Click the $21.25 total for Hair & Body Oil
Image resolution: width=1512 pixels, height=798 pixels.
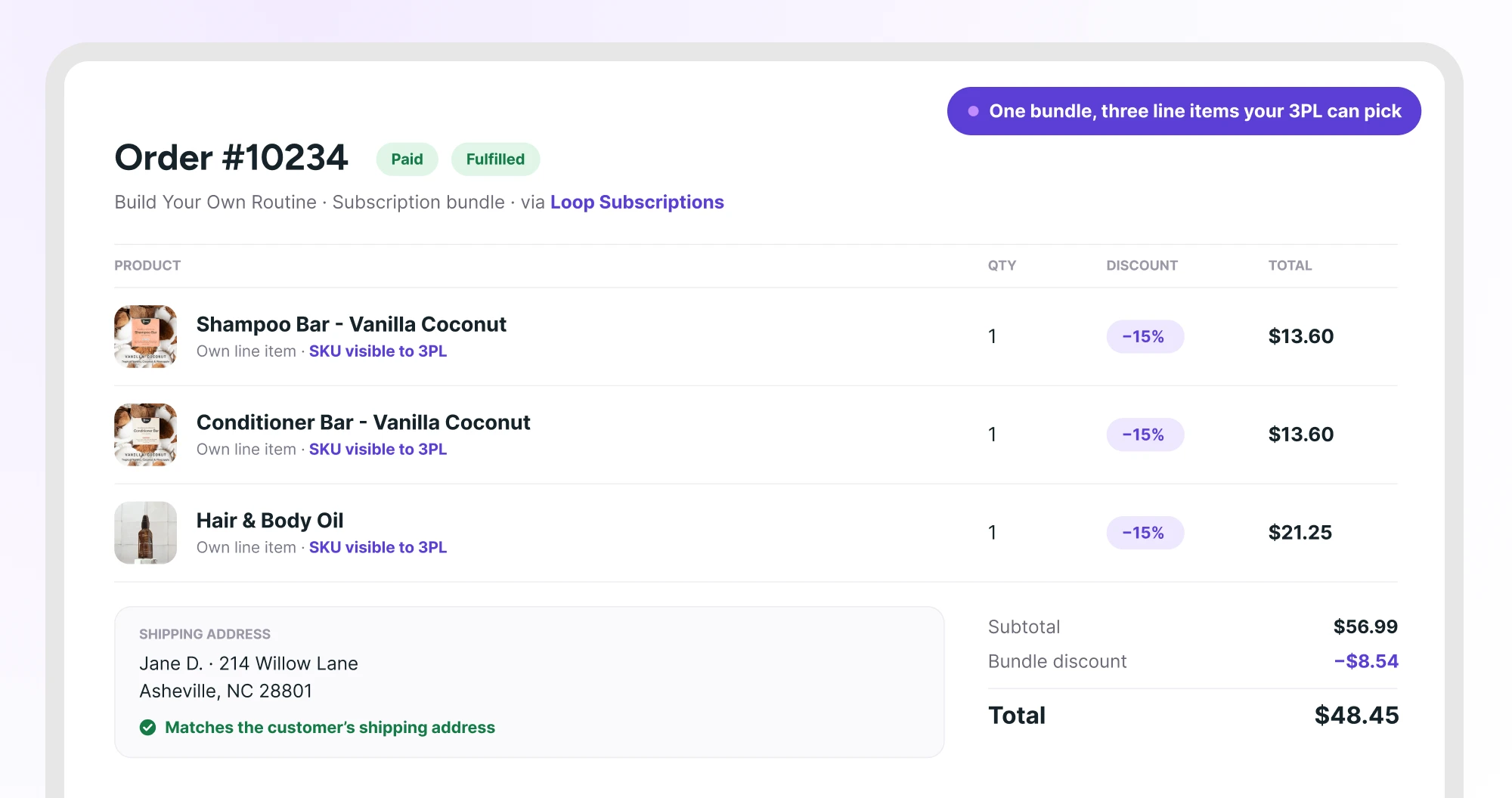(1300, 533)
